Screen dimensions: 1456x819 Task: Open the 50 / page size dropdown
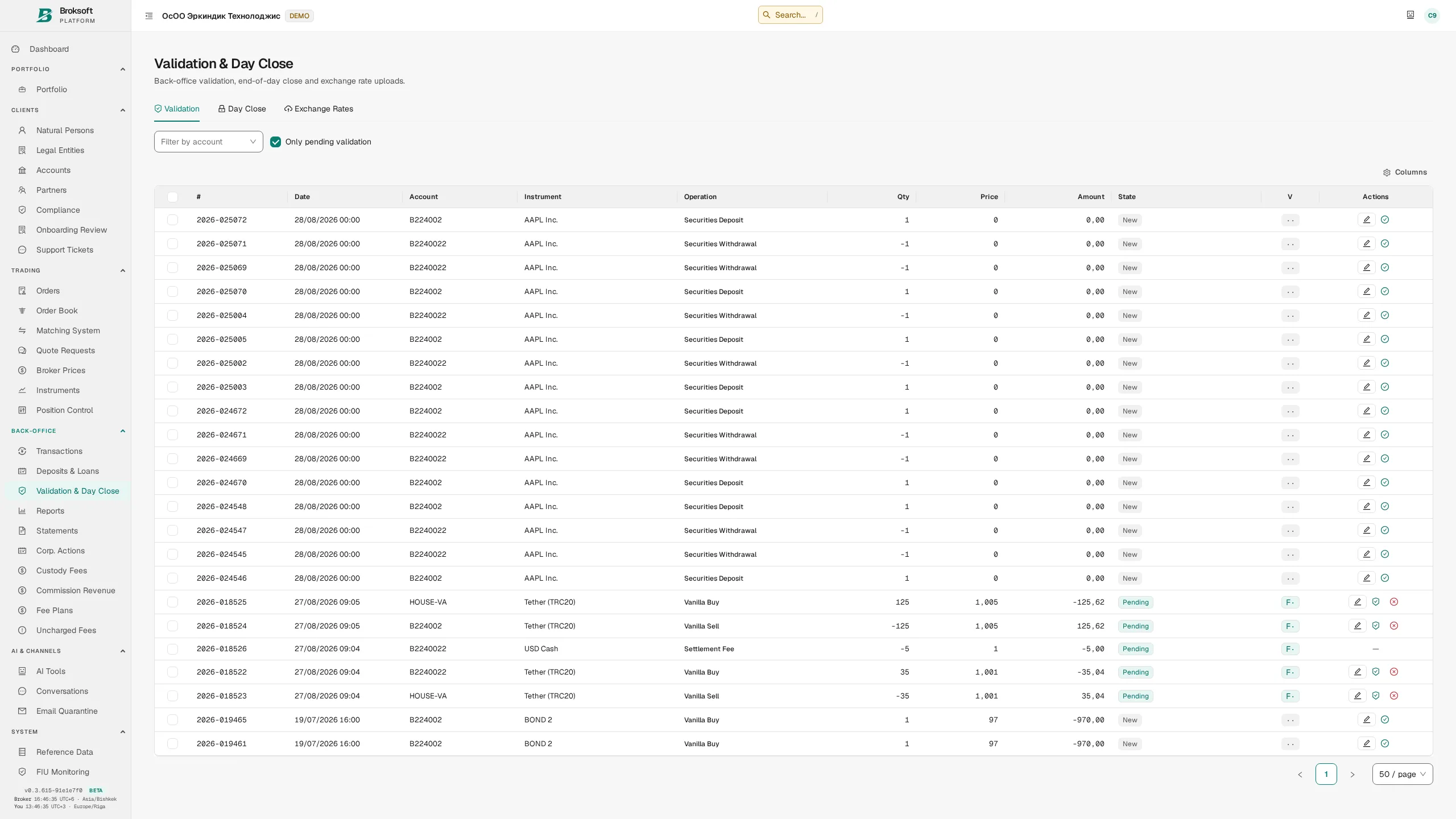pos(1403,774)
